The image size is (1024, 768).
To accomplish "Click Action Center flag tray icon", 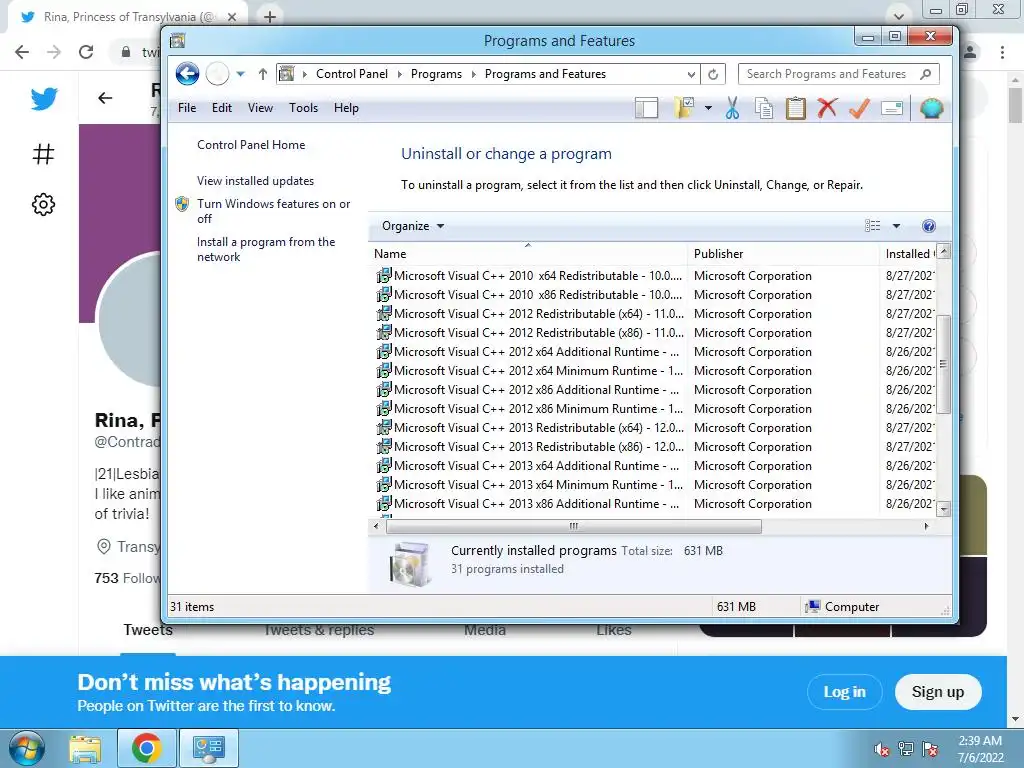I will click(930, 748).
